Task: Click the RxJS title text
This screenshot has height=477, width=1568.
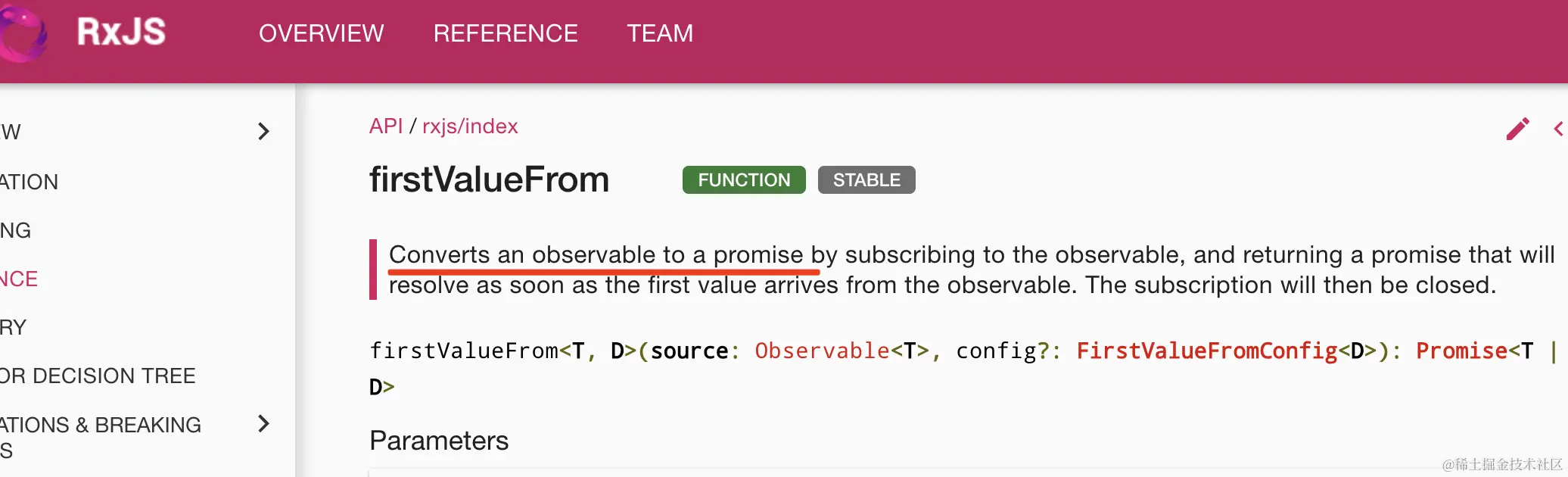Action: pos(121,32)
